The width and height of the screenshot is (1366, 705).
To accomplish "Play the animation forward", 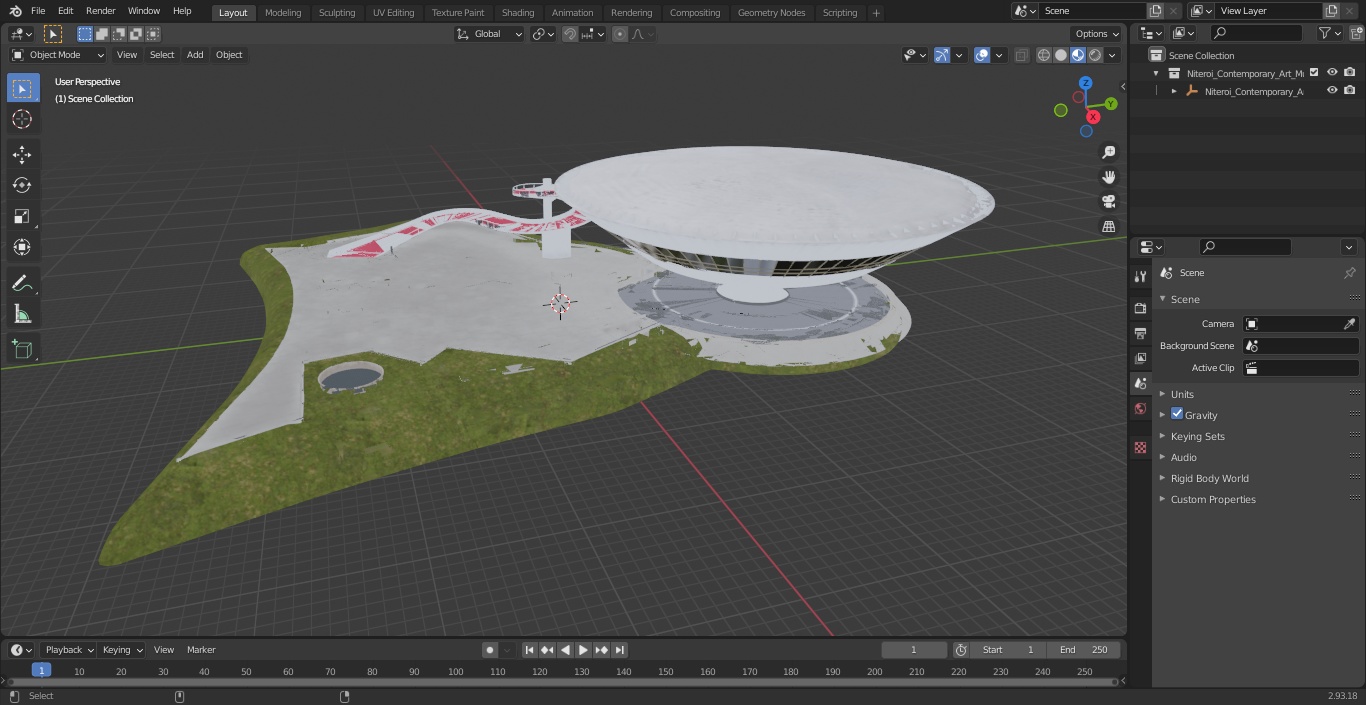I will click(x=584, y=650).
